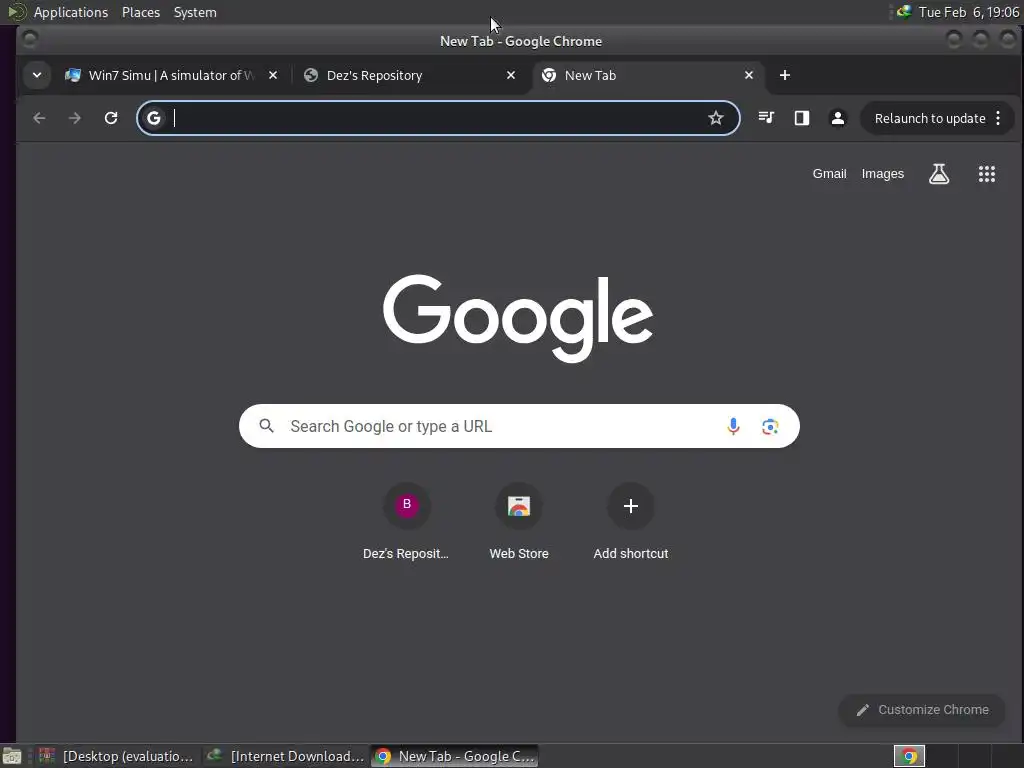The image size is (1024, 768).
Task: Toggle the Chrome side panel
Action: (802, 118)
